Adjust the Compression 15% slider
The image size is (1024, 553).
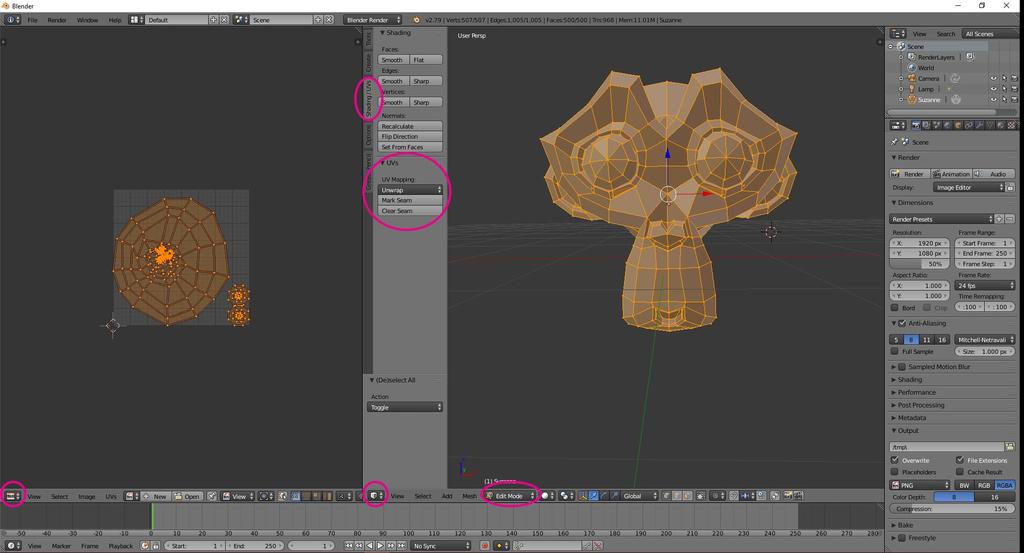point(952,509)
